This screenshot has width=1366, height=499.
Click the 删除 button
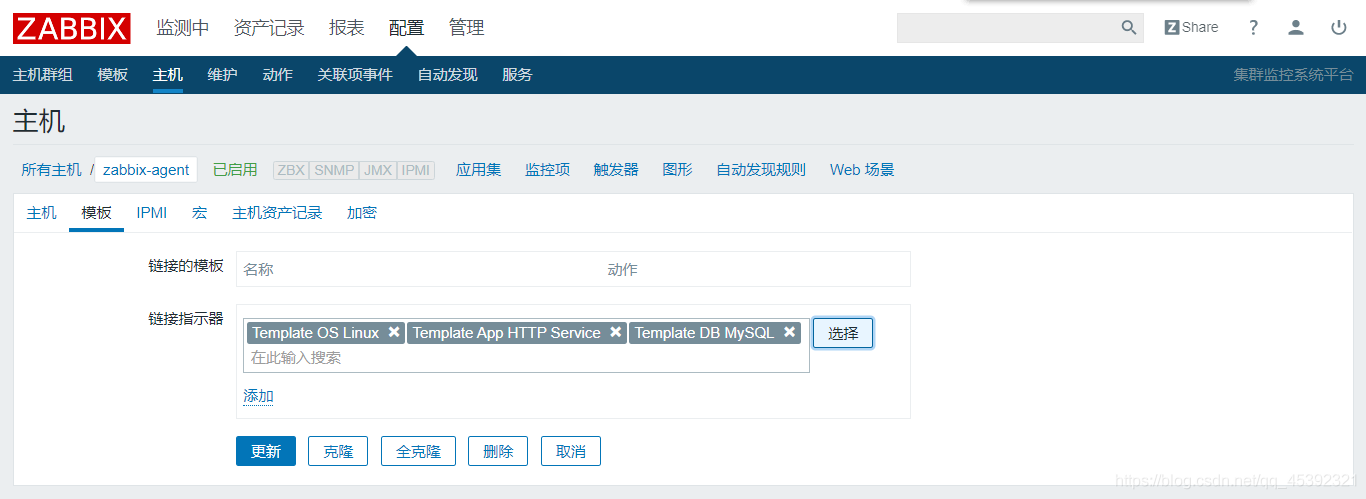[498, 451]
